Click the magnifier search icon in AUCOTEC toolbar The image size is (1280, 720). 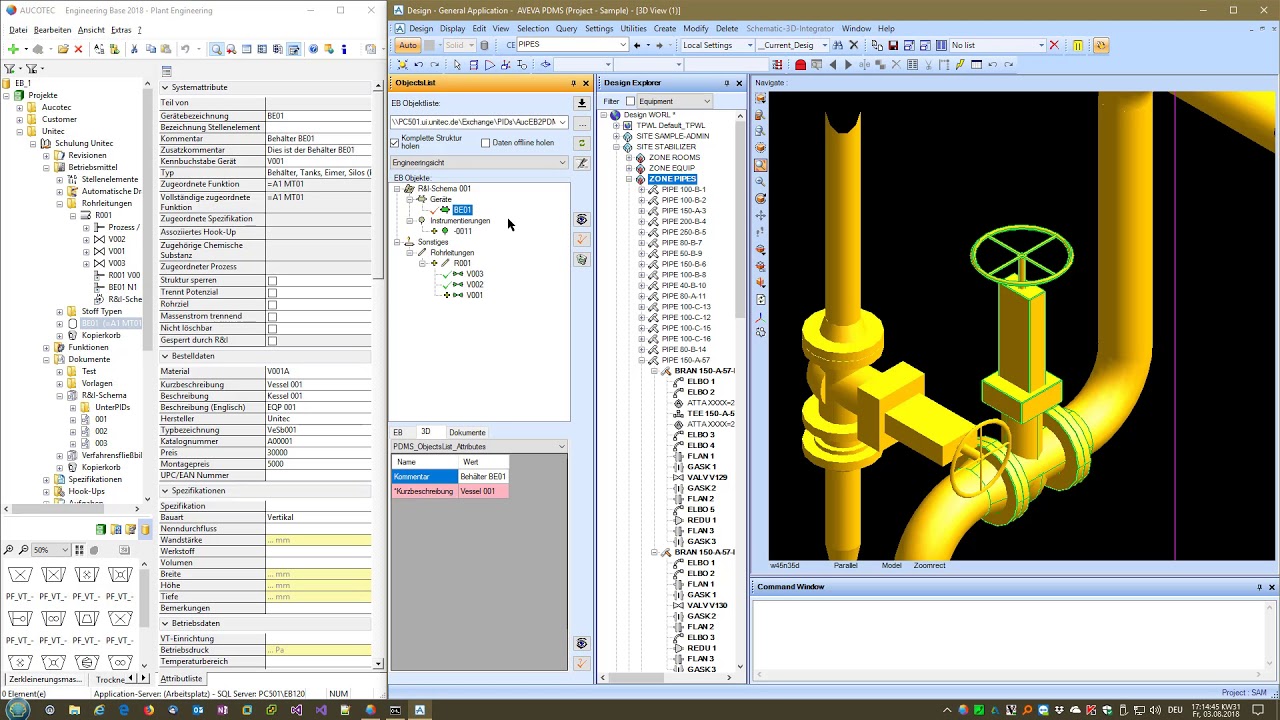(216, 49)
